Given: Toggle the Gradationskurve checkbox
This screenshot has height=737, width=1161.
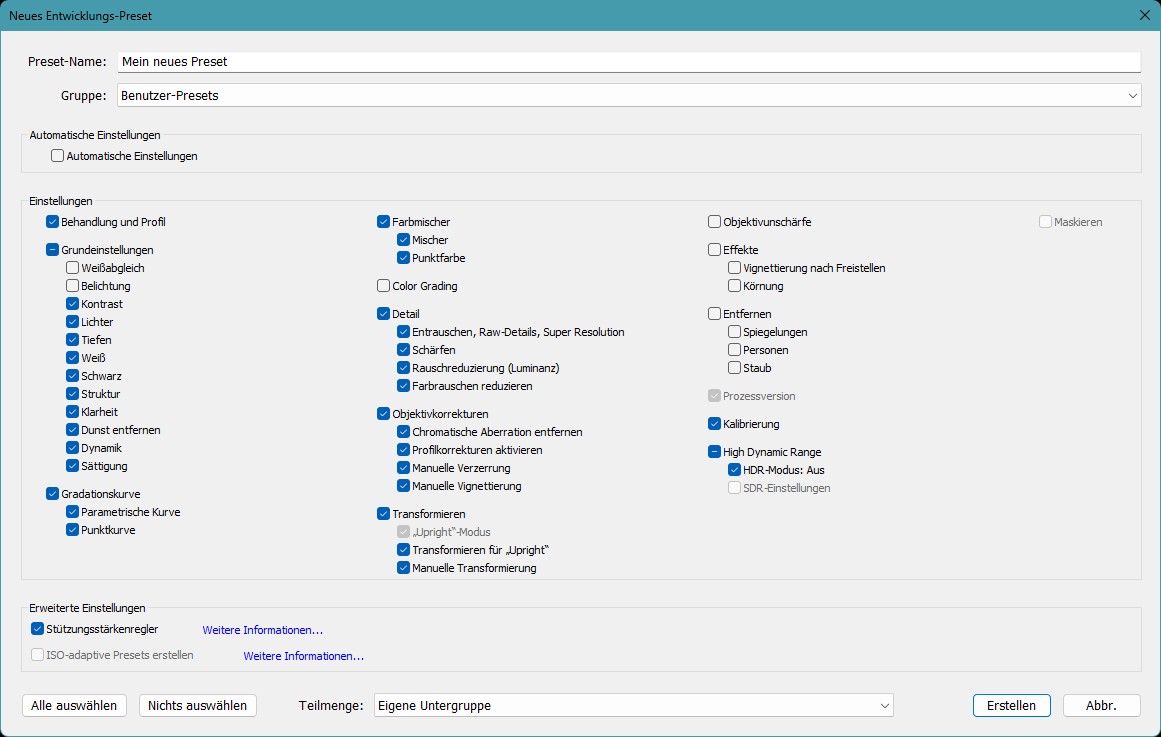Looking at the screenshot, I should pos(53,493).
